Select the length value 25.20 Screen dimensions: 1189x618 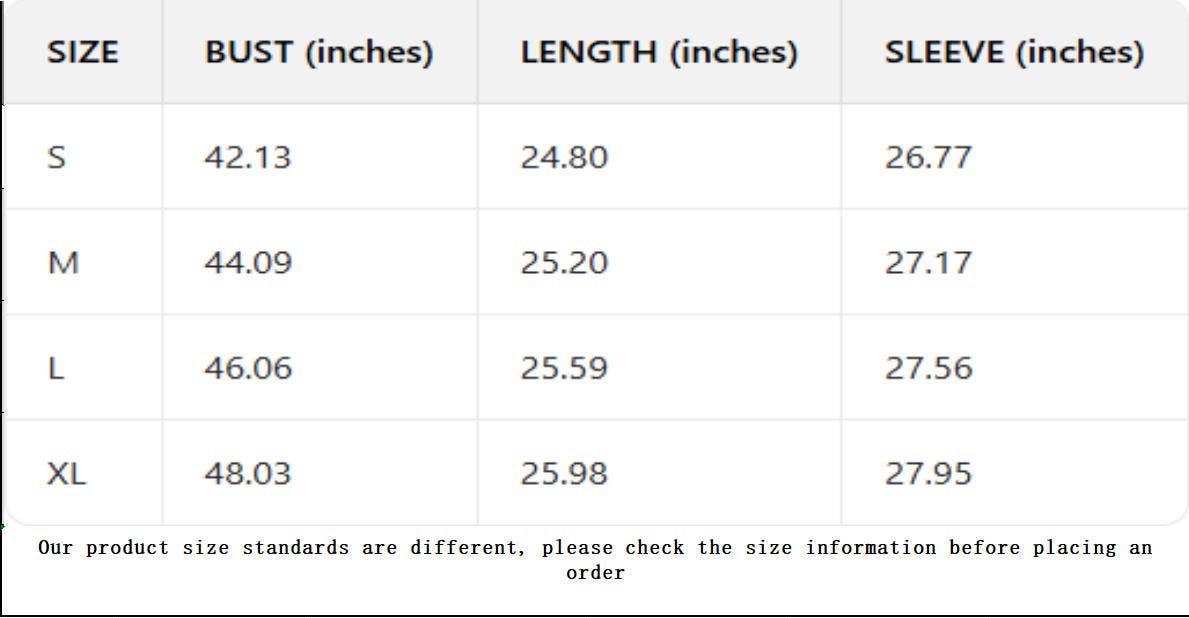[564, 263]
